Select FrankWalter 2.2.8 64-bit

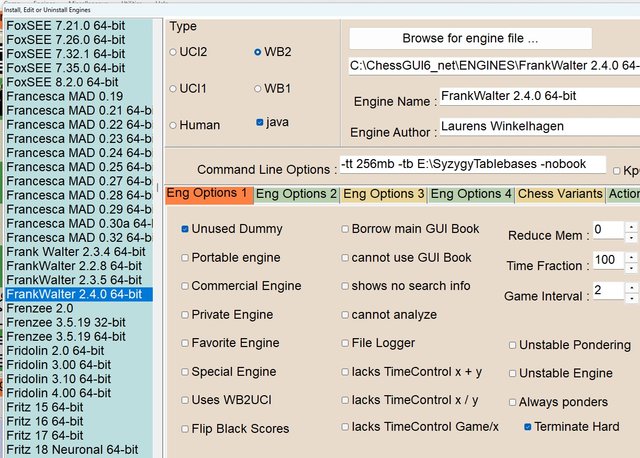pos(79,266)
